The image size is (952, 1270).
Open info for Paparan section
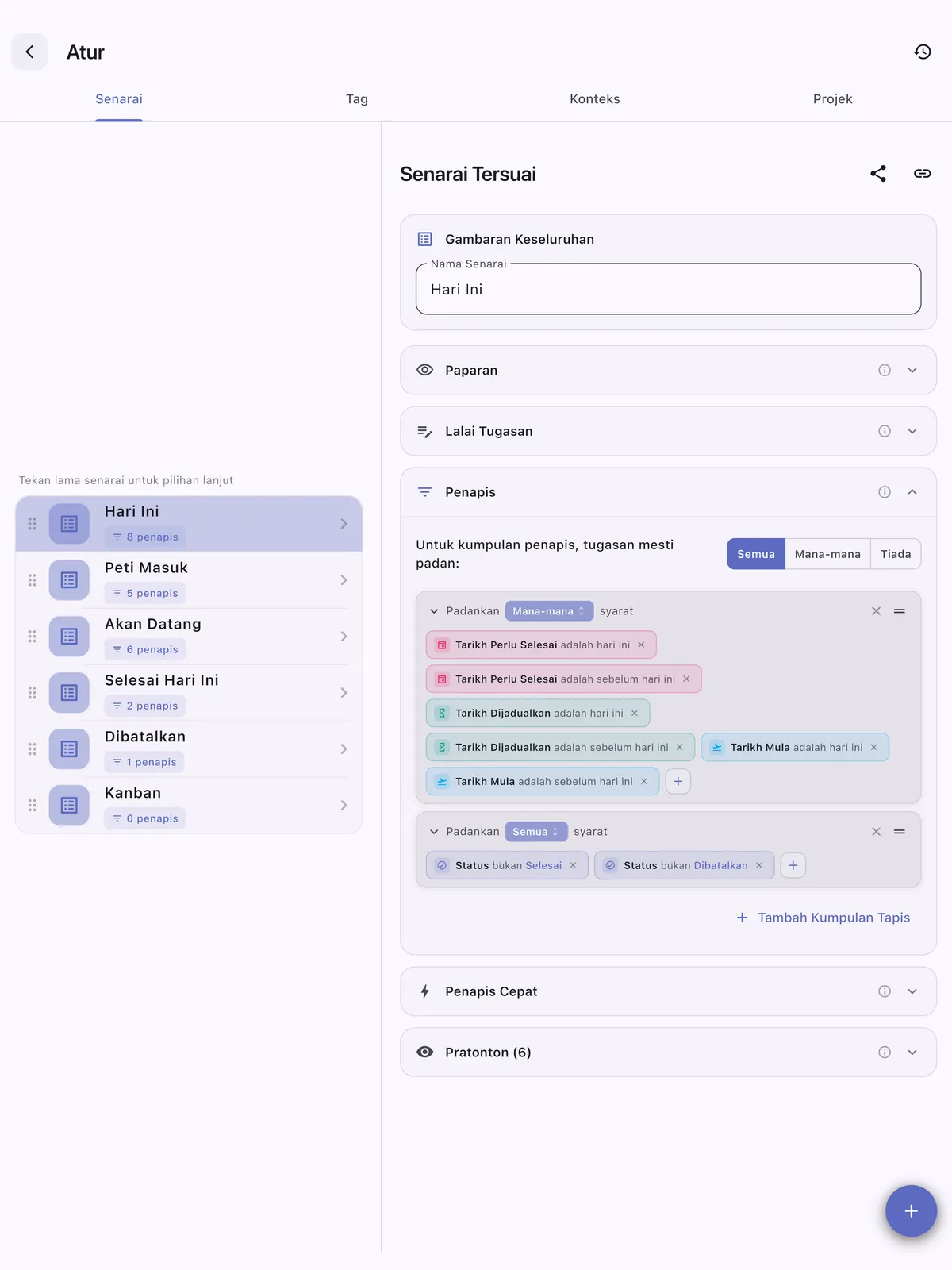tap(885, 370)
